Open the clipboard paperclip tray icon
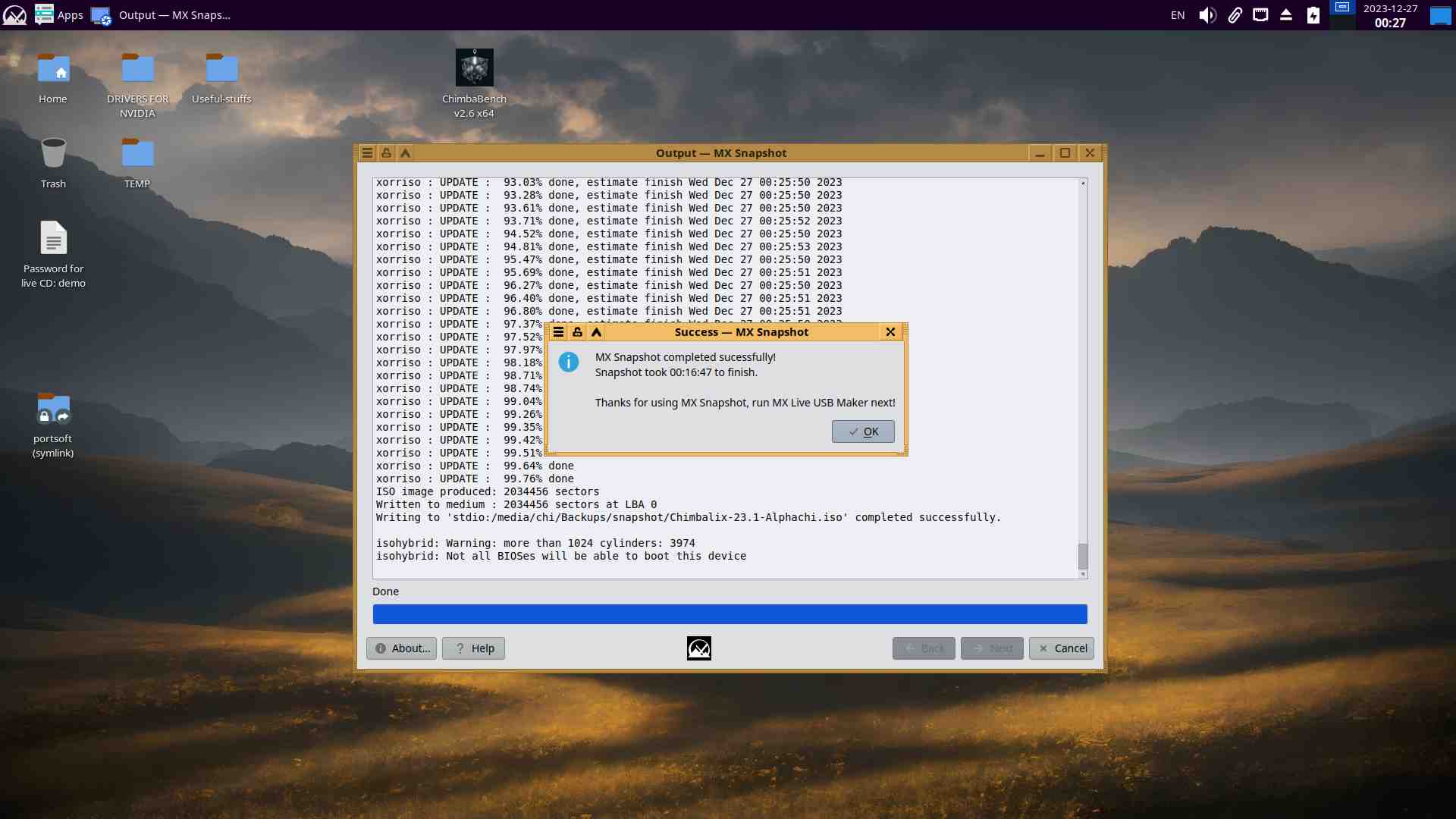1456x819 pixels. (1235, 15)
